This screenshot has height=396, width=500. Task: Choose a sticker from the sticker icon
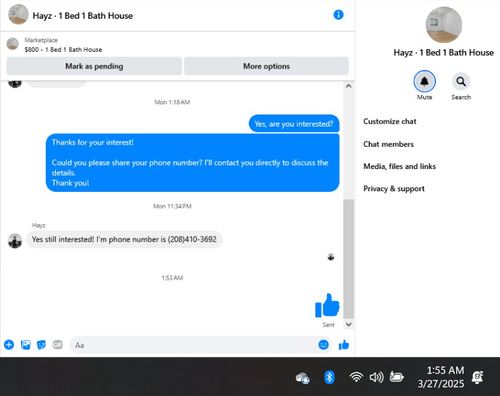point(41,345)
